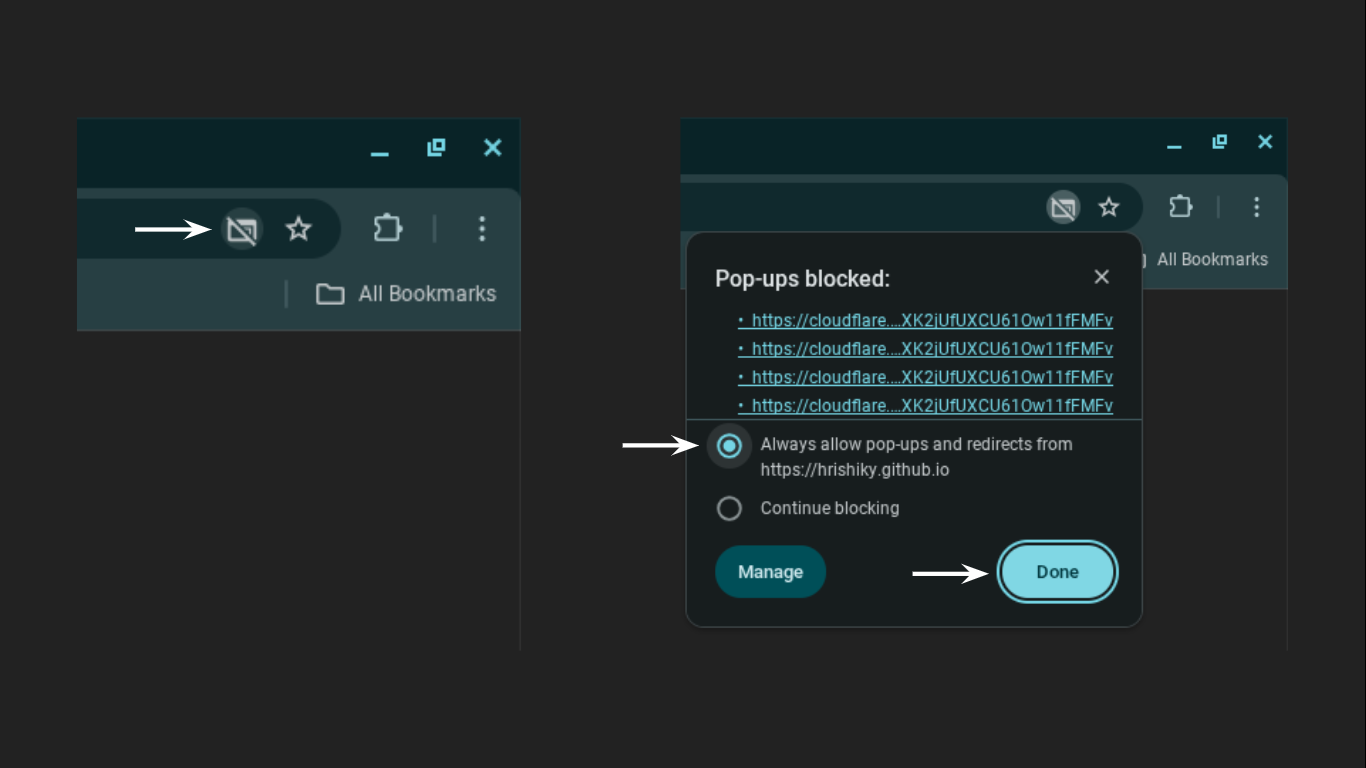Click pop-up blocked icon in left address bar
Screen dimensions: 1366x768
[x=242, y=230]
